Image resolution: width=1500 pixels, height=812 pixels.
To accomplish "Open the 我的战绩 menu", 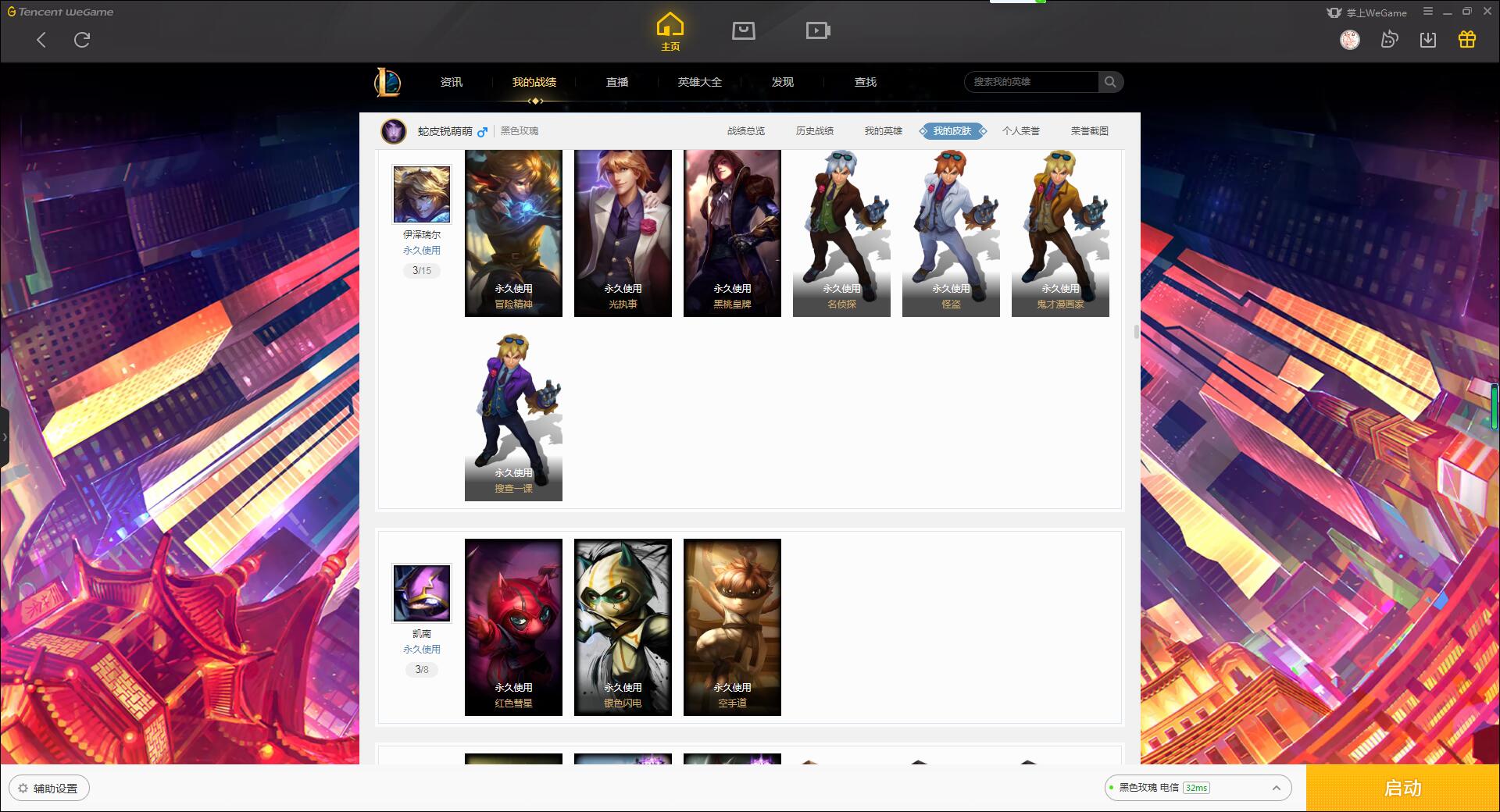I will point(534,82).
